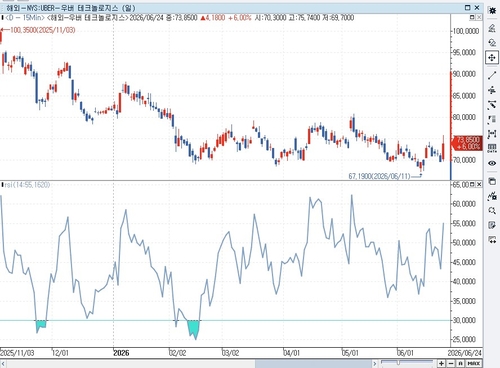Click the scrollbar left arrow
This screenshot has height=368, width=500.
tap(4, 363)
